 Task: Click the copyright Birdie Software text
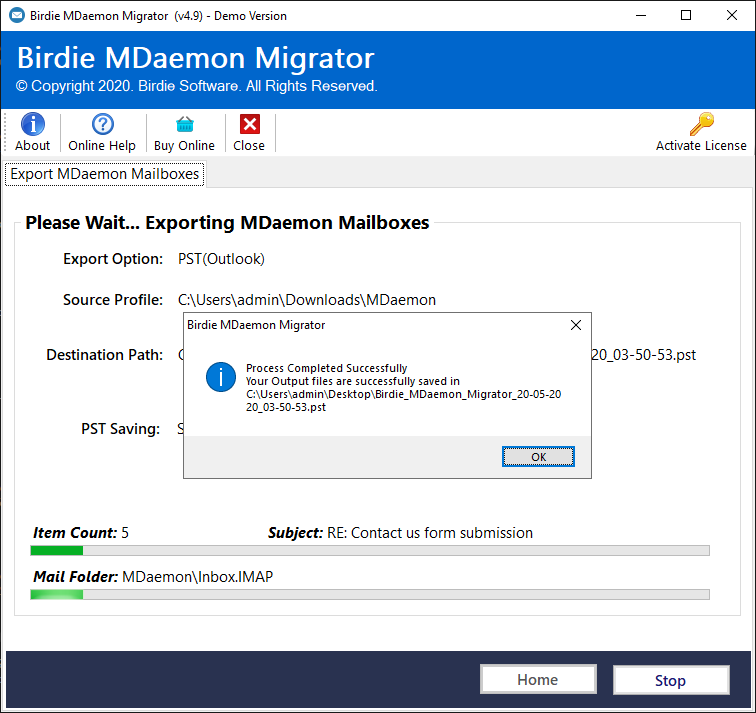point(197,86)
